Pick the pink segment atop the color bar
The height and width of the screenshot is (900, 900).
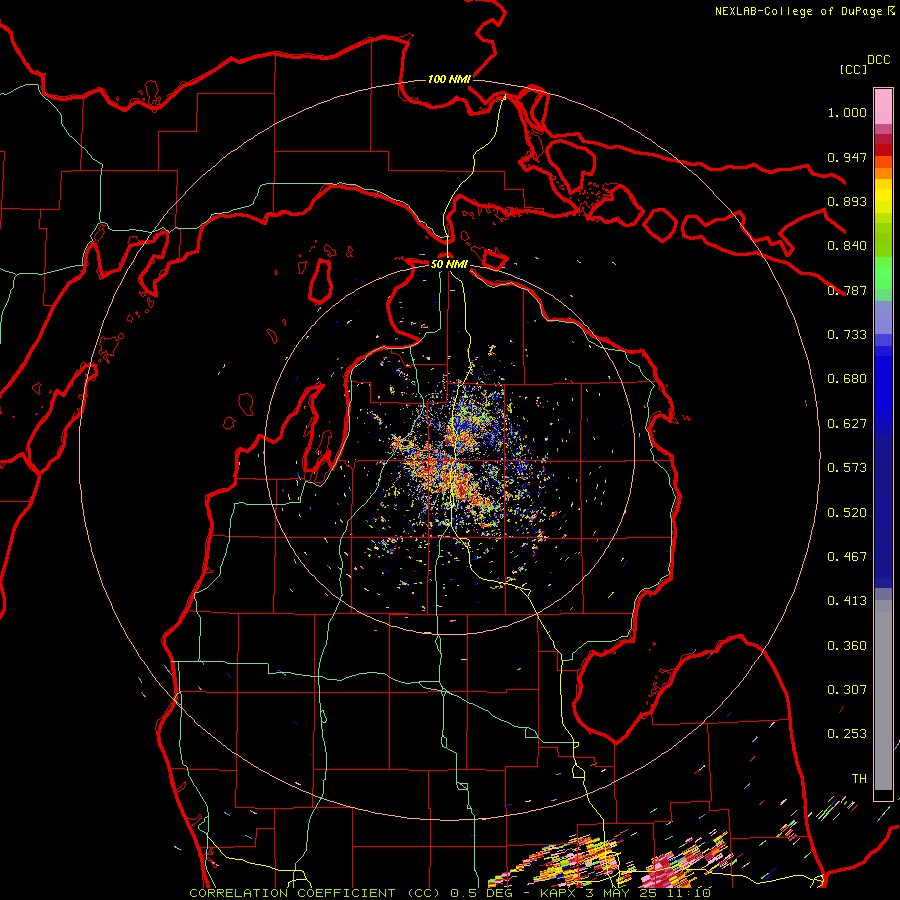(x=883, y=106)
